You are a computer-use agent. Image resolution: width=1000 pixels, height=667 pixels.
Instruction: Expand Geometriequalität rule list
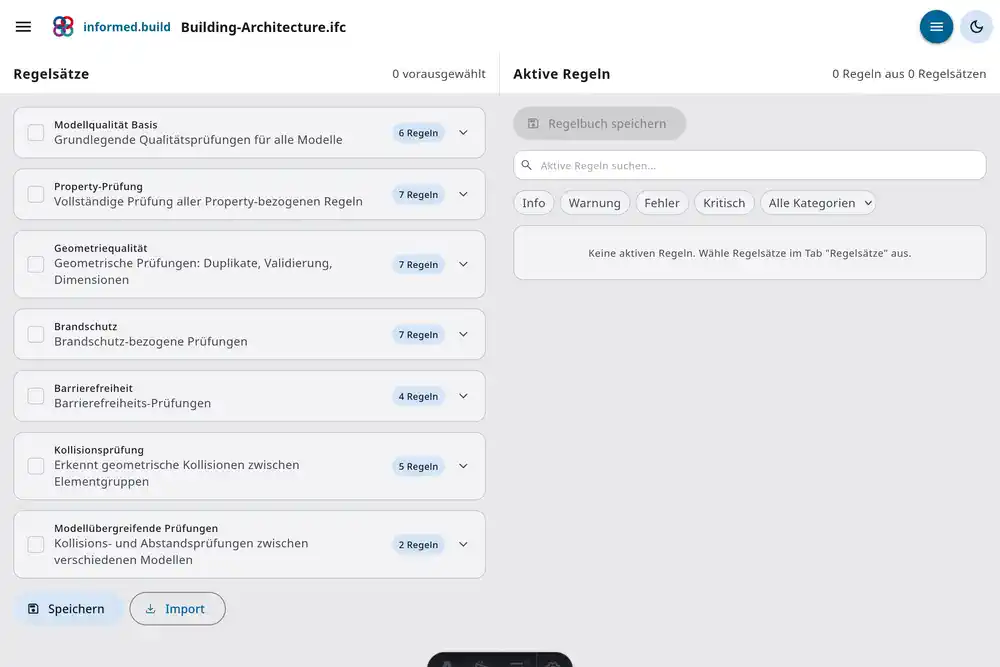coord(464,264)
